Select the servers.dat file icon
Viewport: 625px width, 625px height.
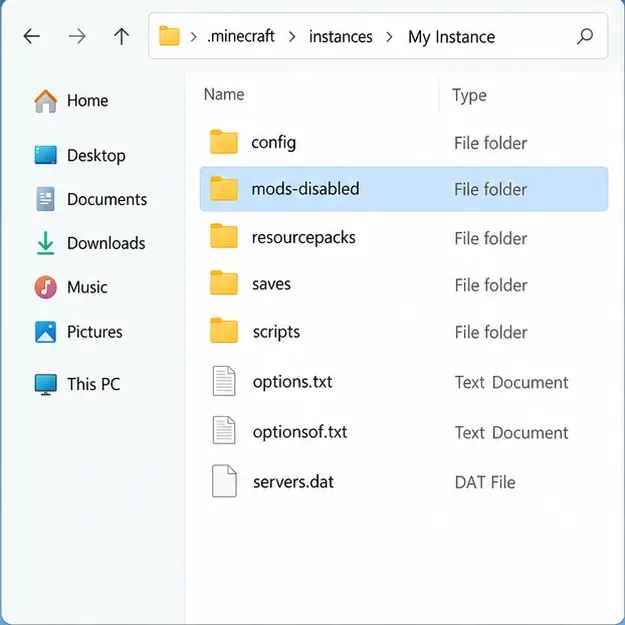pyautogui.click(x=224, y=481)
